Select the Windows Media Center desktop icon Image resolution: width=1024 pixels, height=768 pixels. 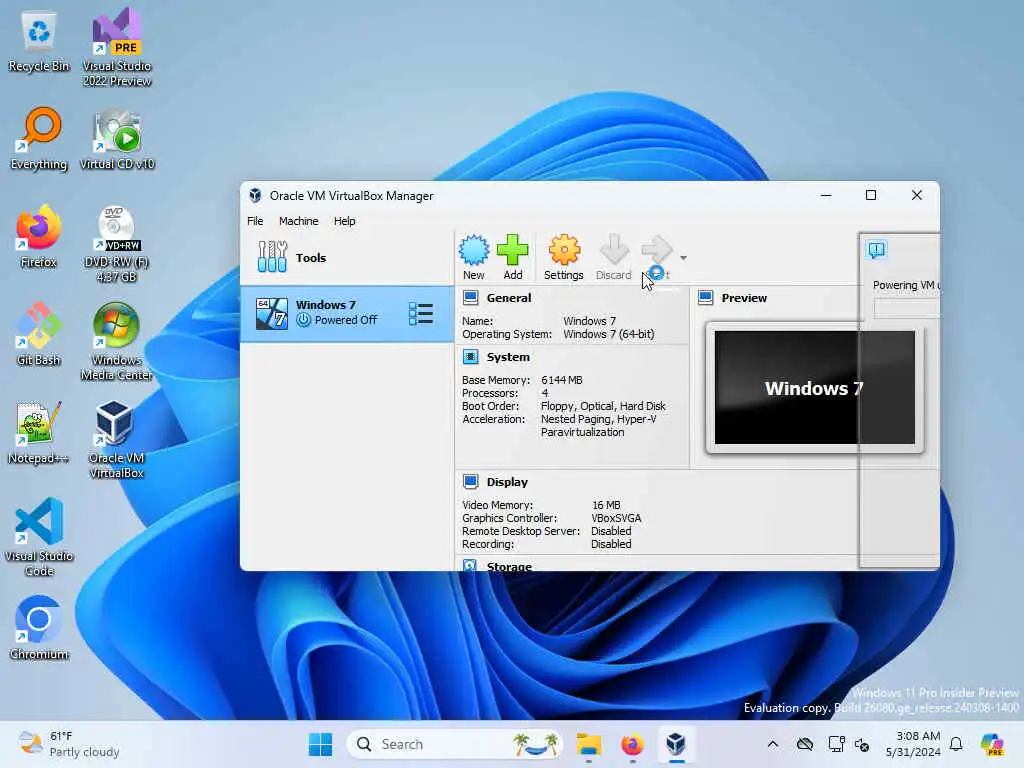click(117, 341)
